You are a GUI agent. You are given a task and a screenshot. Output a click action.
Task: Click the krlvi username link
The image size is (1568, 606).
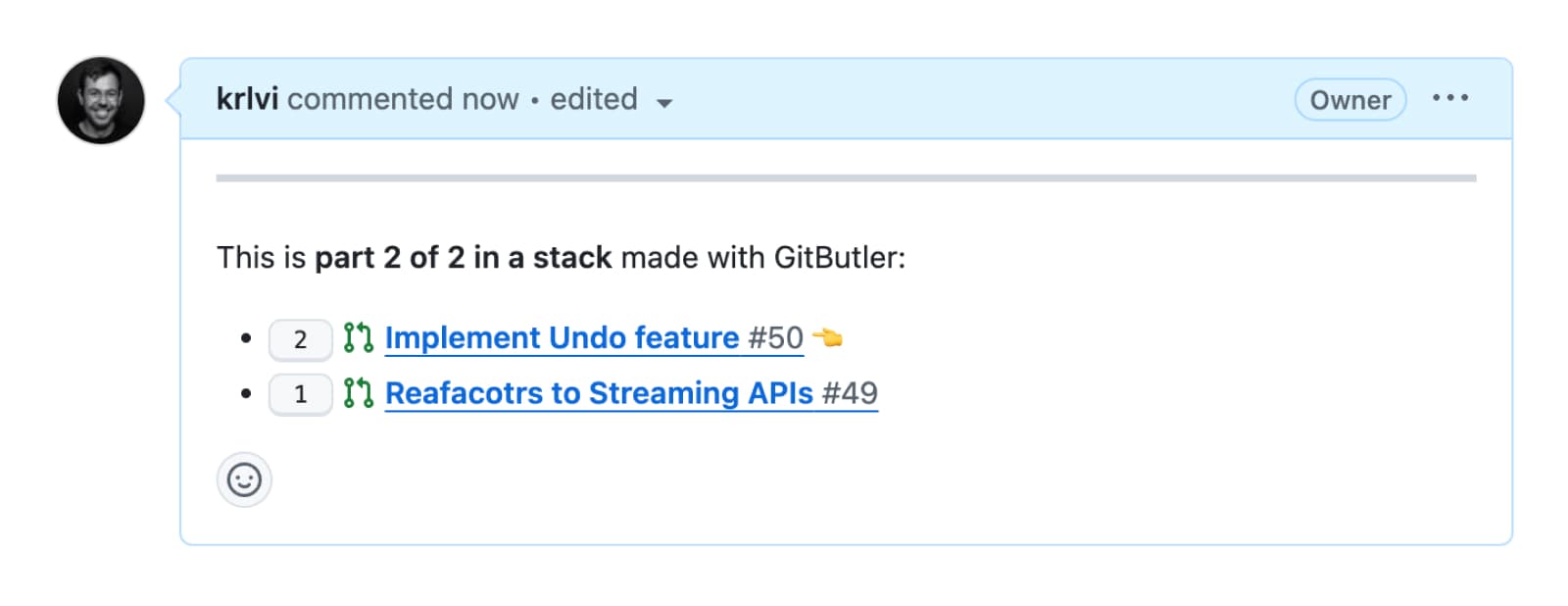click(x=247, y=99)
